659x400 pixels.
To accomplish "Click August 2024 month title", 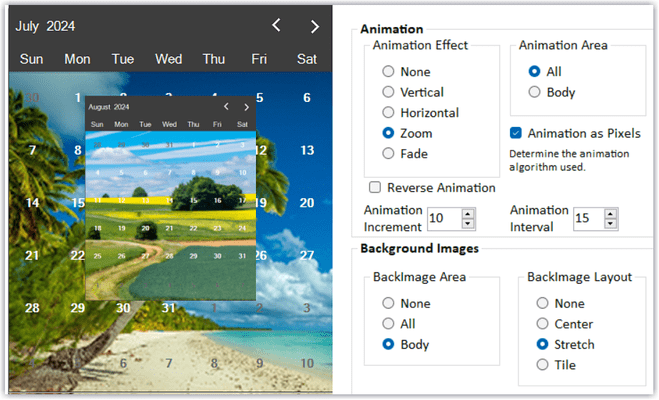I will click(x=109, y=107).
